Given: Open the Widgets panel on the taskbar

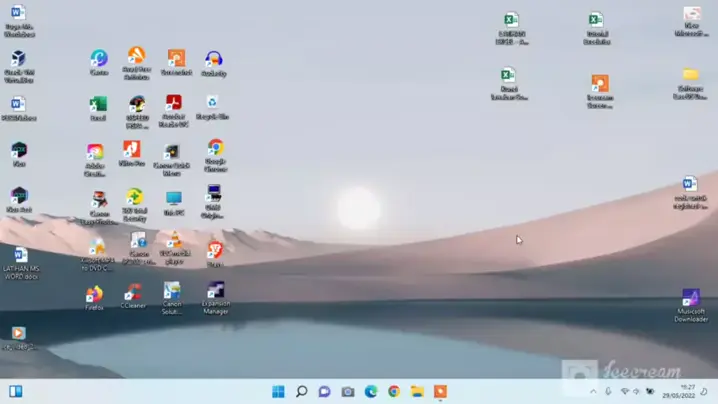Looking at the screenshot, I should (x=15, y=391).
